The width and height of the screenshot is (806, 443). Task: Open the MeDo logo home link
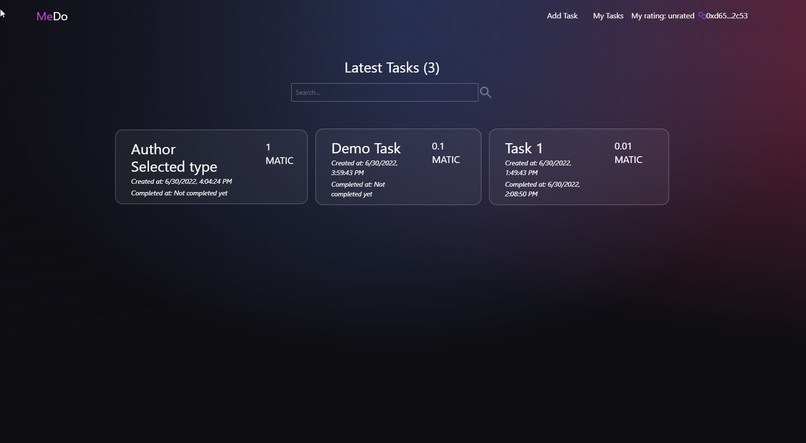52,16
